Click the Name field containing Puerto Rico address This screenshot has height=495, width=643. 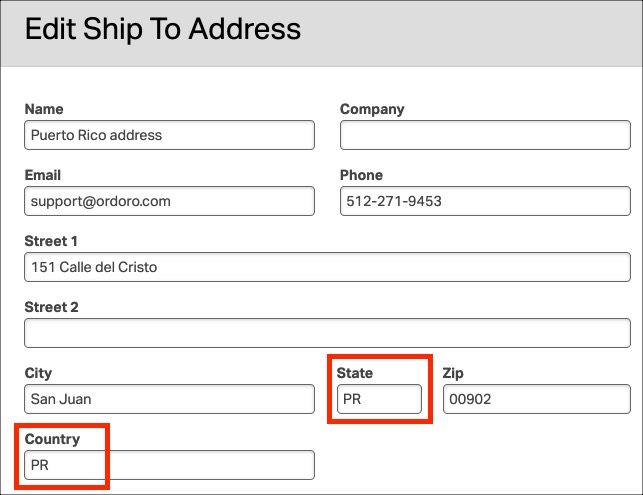(x=169, y=135)
